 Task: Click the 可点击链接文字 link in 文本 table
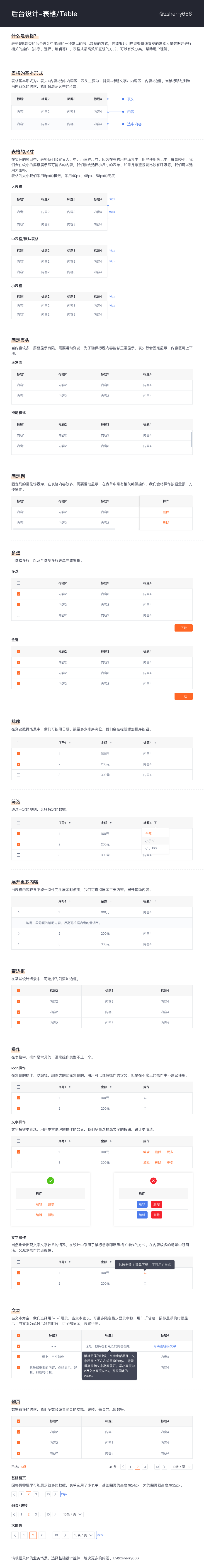tap(164, 1346)
